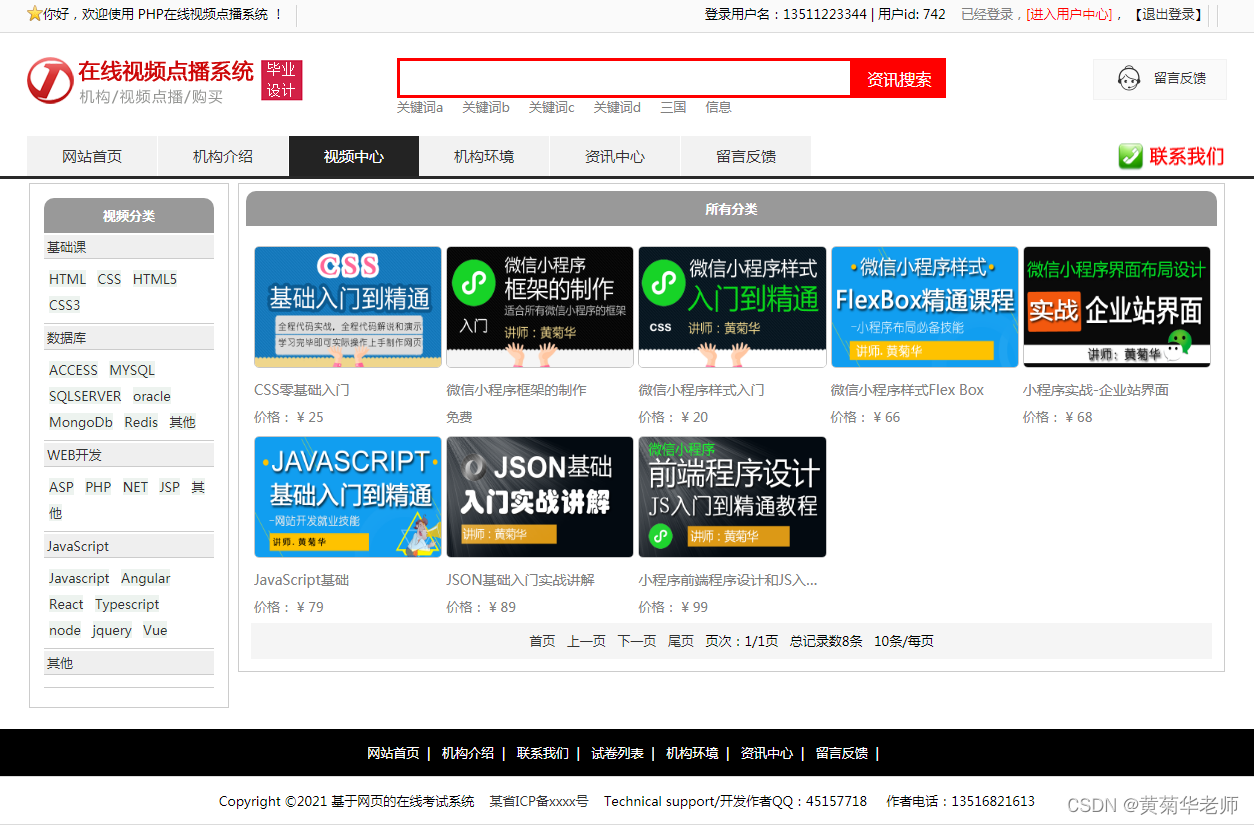Focus the search input field
The height and width of the screenshot is (825, 1254).
(x=624, y=78)
